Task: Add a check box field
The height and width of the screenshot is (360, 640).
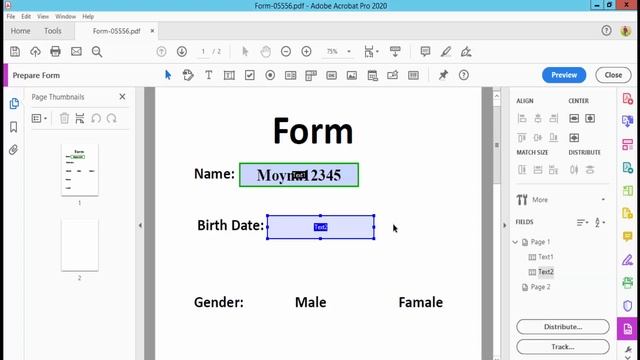Action: [x=249, y=75]
